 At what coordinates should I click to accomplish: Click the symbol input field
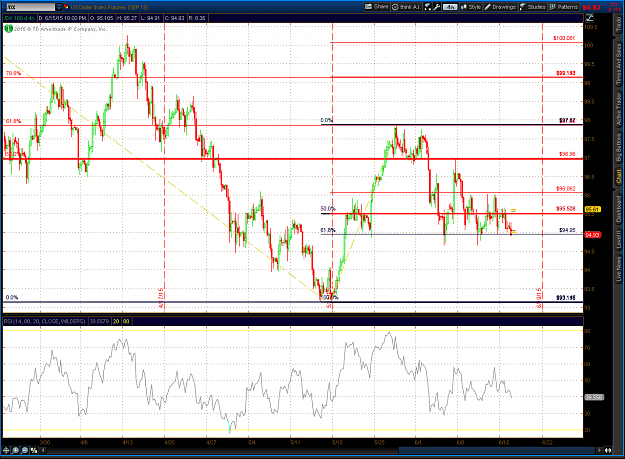point(30,7)
